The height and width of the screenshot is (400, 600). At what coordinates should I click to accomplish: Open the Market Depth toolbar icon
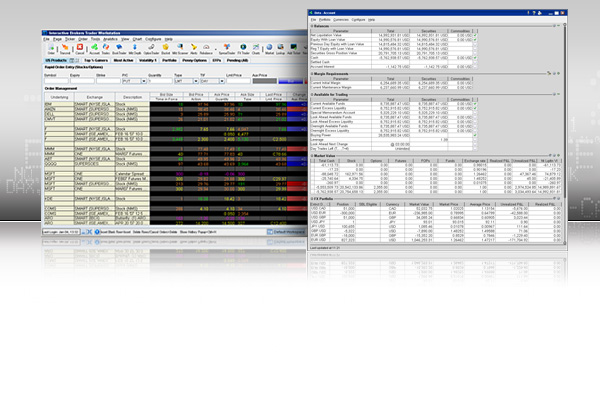(135, 47)
